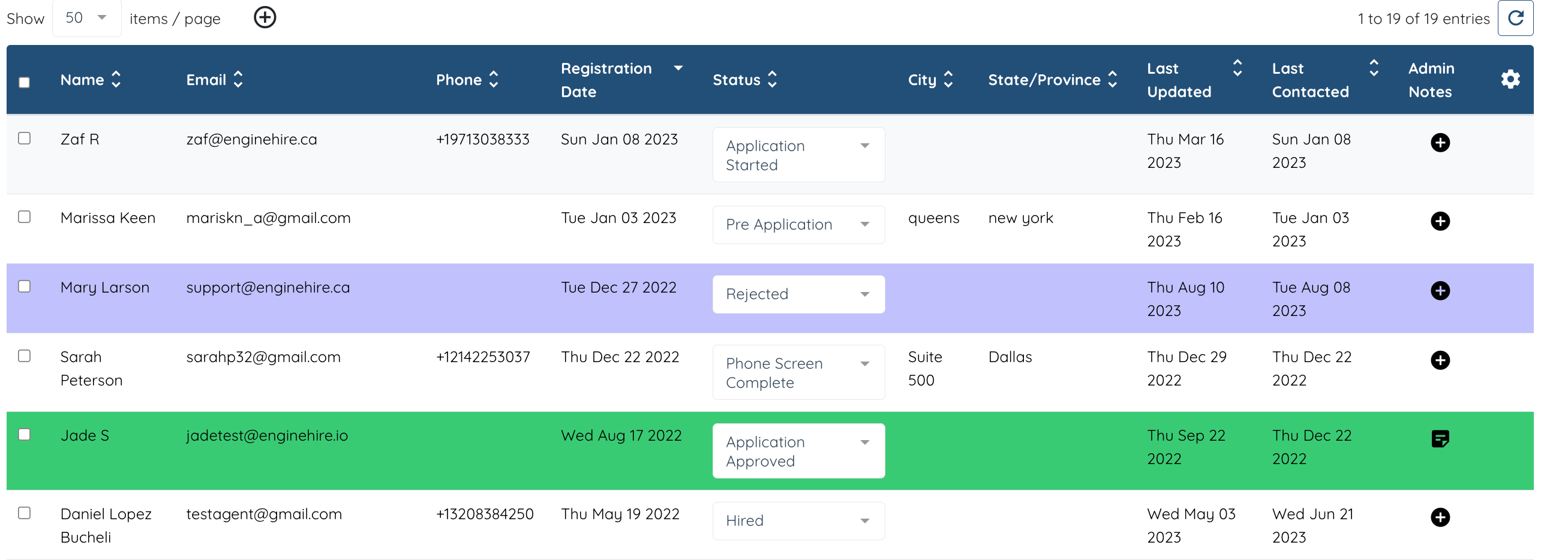The width and height of the screenshot is (1568, 560).
Task: Add admin note for Daniel Lopez Bucheli
Action: pos(1440,517)
